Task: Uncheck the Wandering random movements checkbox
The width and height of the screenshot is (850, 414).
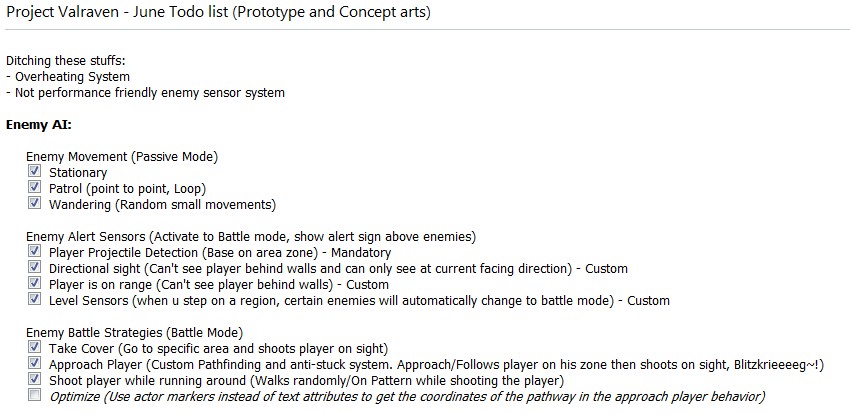Action: coord(36,204)
